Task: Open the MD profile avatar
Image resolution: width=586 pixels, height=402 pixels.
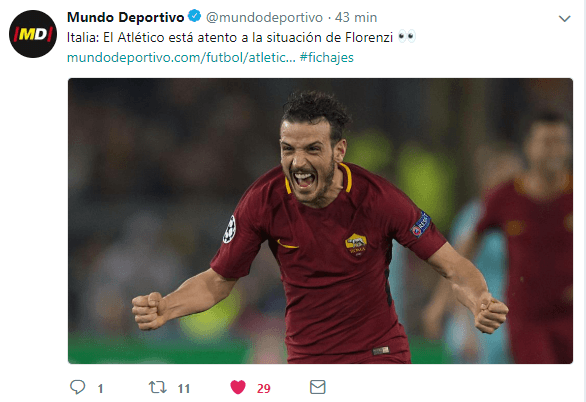Action: click(33, 34)
